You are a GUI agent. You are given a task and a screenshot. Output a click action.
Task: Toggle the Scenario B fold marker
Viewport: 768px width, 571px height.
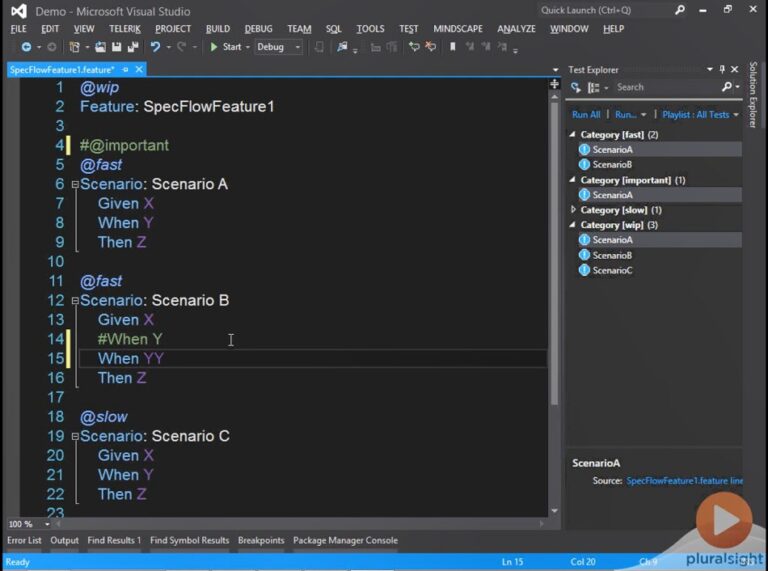pos(75,301)
